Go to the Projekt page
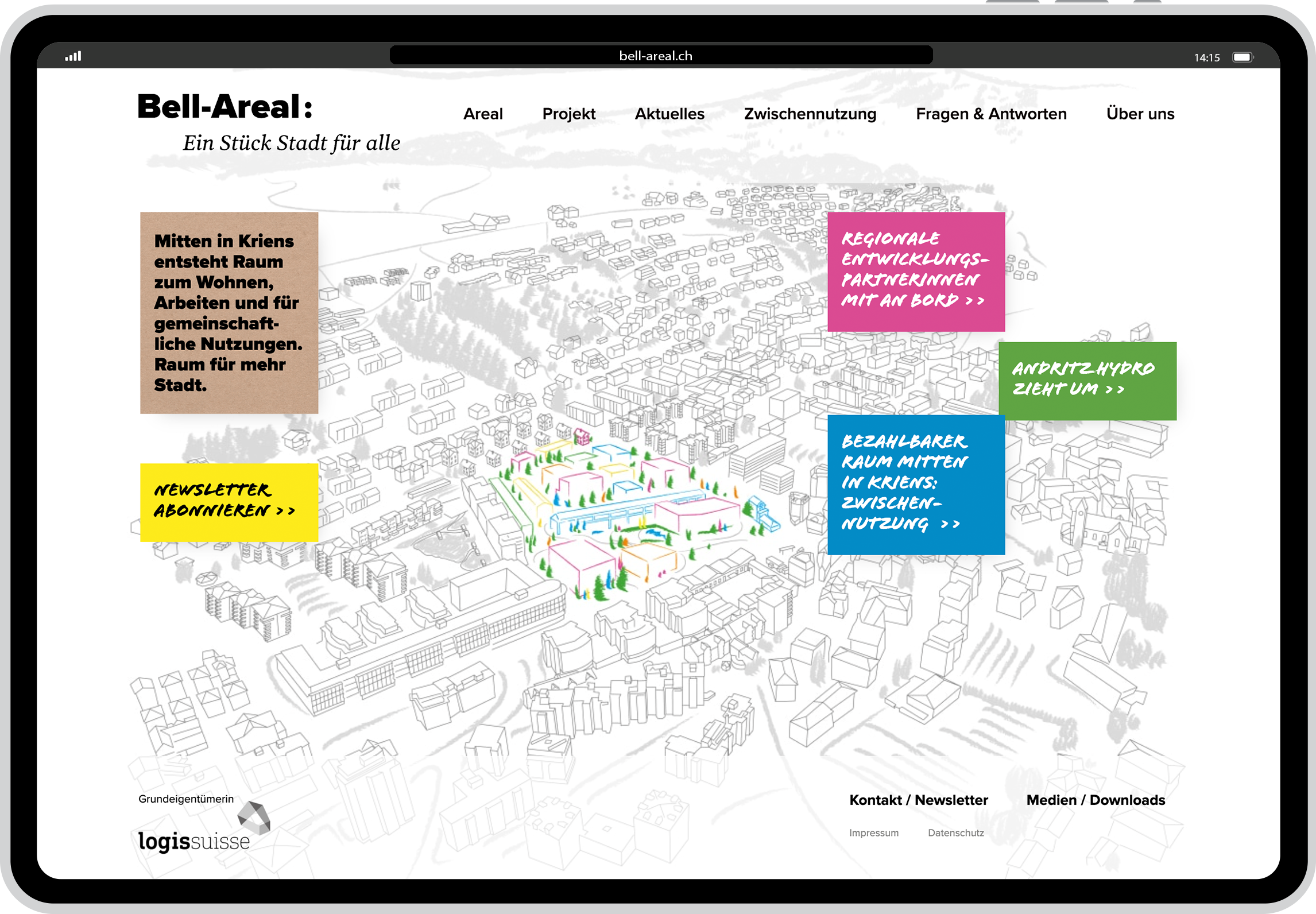Screen dimensions: 1316x914 coord(568,114)
